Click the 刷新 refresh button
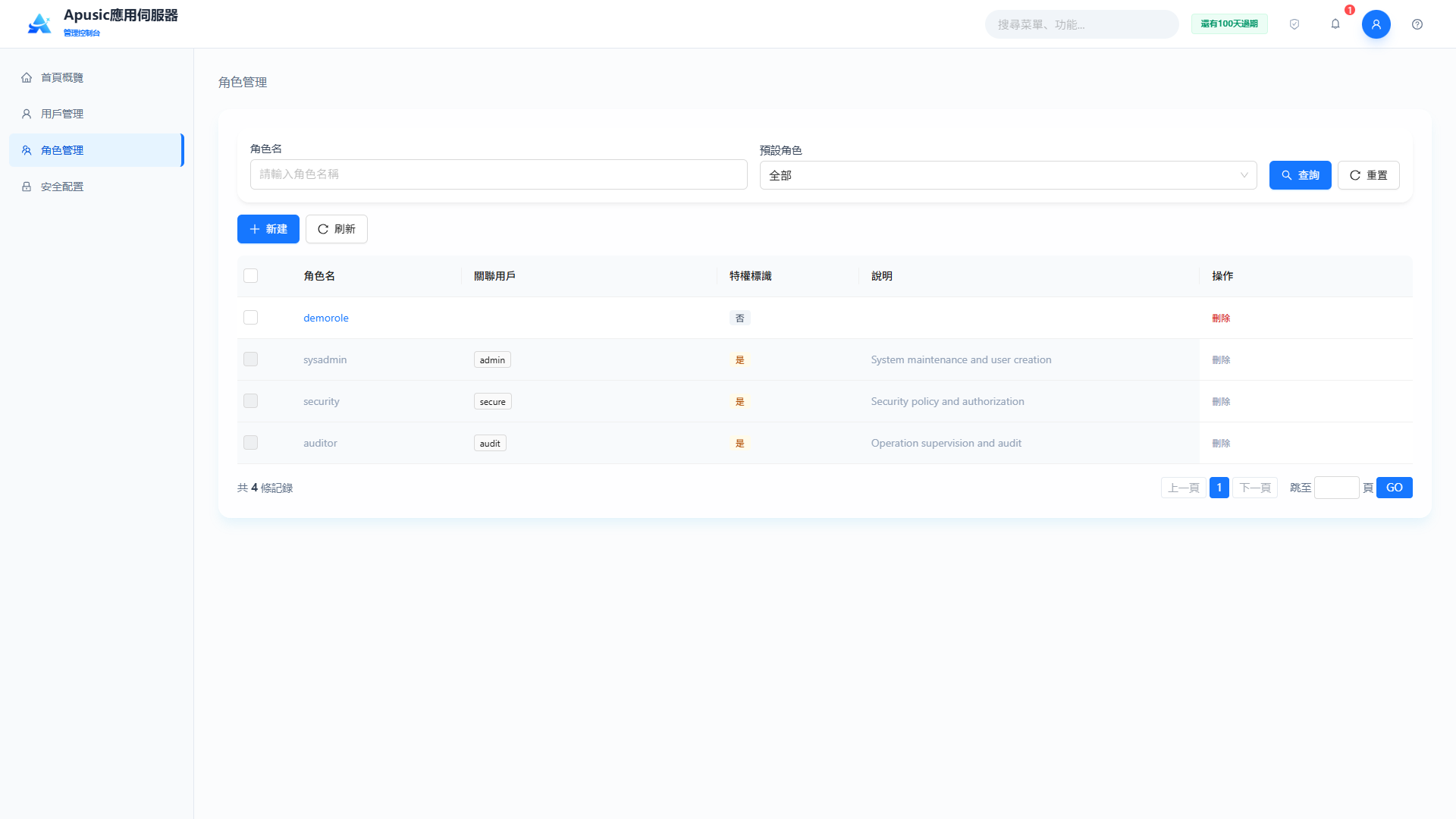 coord(337,229)
